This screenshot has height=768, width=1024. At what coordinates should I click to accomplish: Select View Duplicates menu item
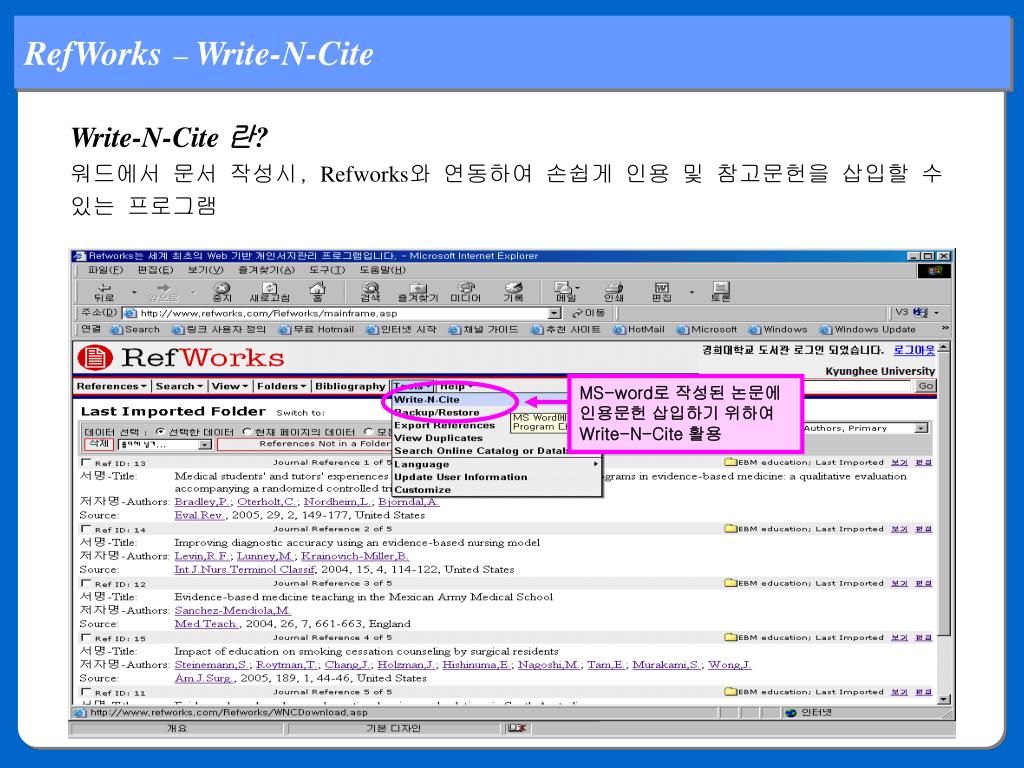pos(438,438)
